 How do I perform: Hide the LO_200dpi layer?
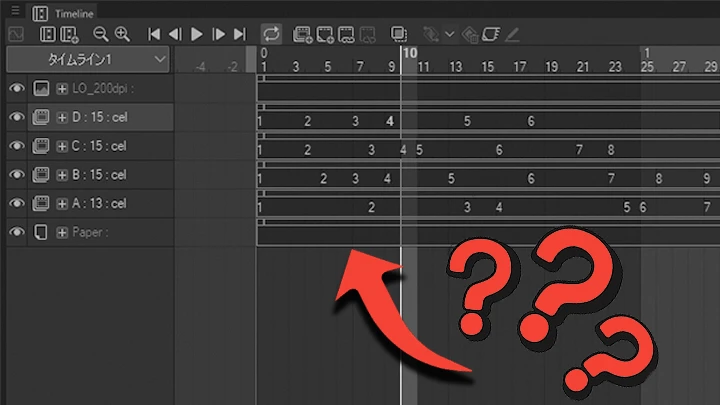[17, 88]
